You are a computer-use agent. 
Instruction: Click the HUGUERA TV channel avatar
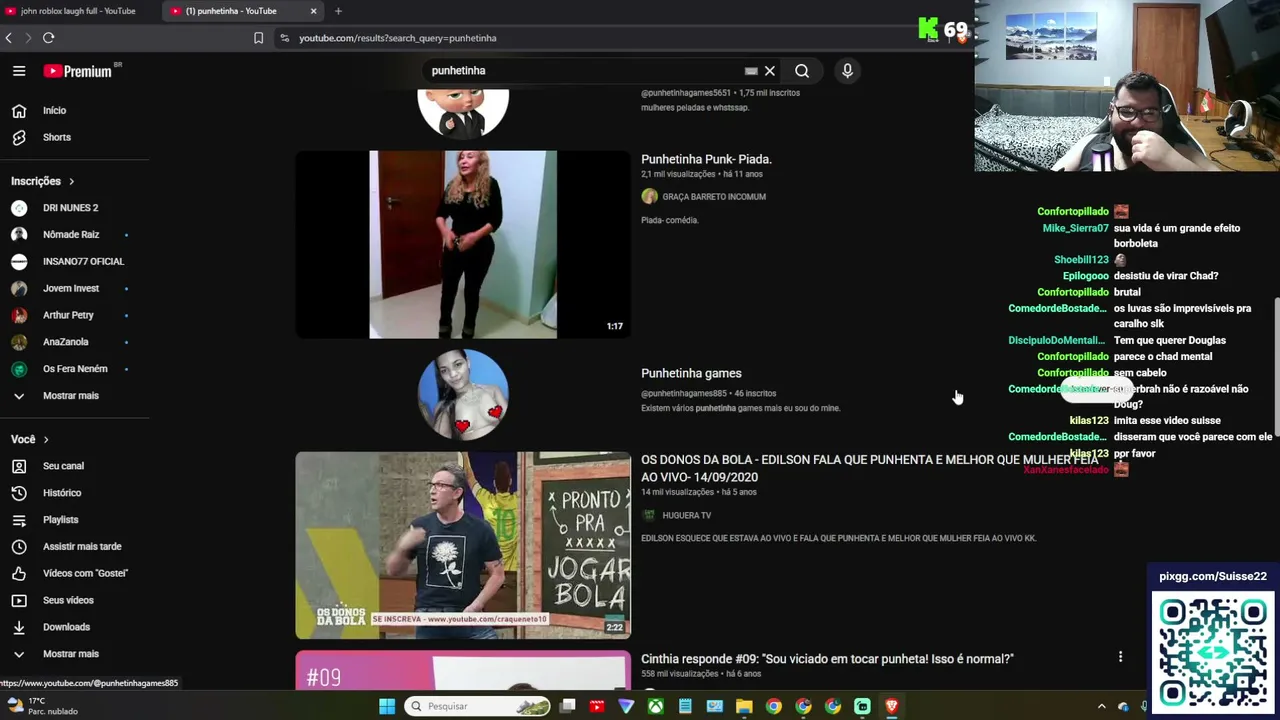(x=650, y=516)
